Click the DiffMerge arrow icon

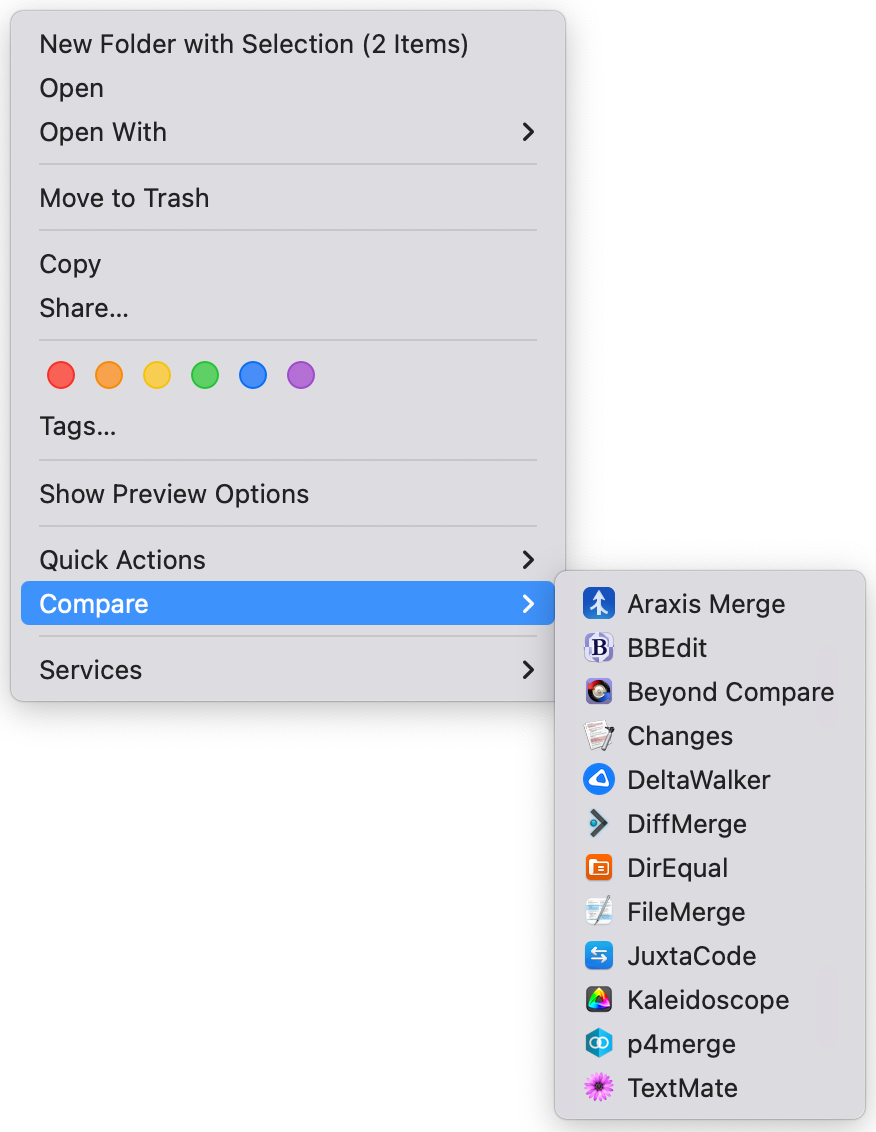pyautogui.click(x=599, y=824)
